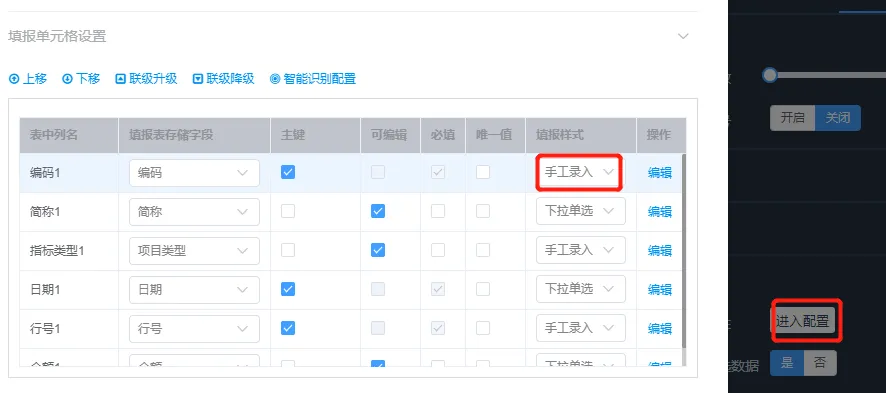The height and width of the screenshot is (393, 886).
Task: Click the 填报表存储字段 column header
Action: [194, 135]
